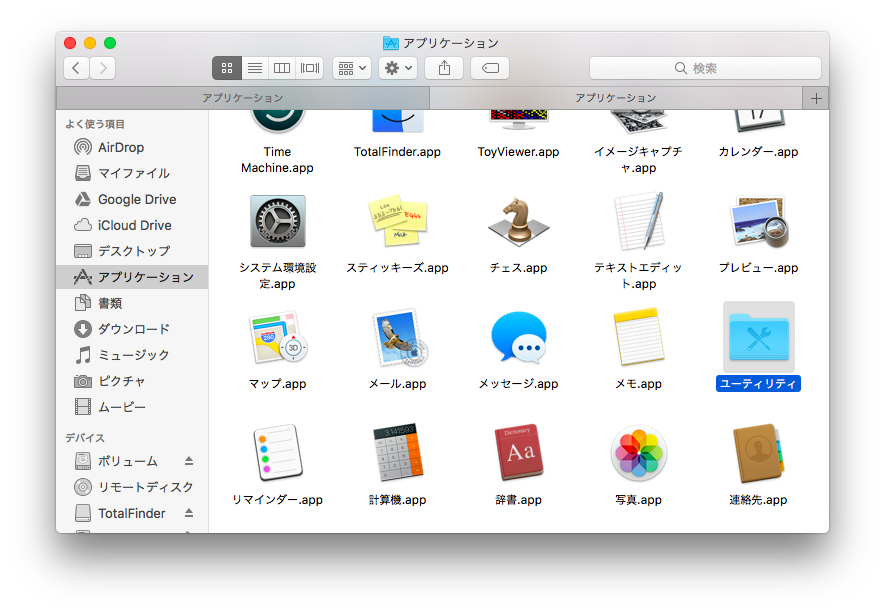Click the ユーティリティ folder label

758,384
